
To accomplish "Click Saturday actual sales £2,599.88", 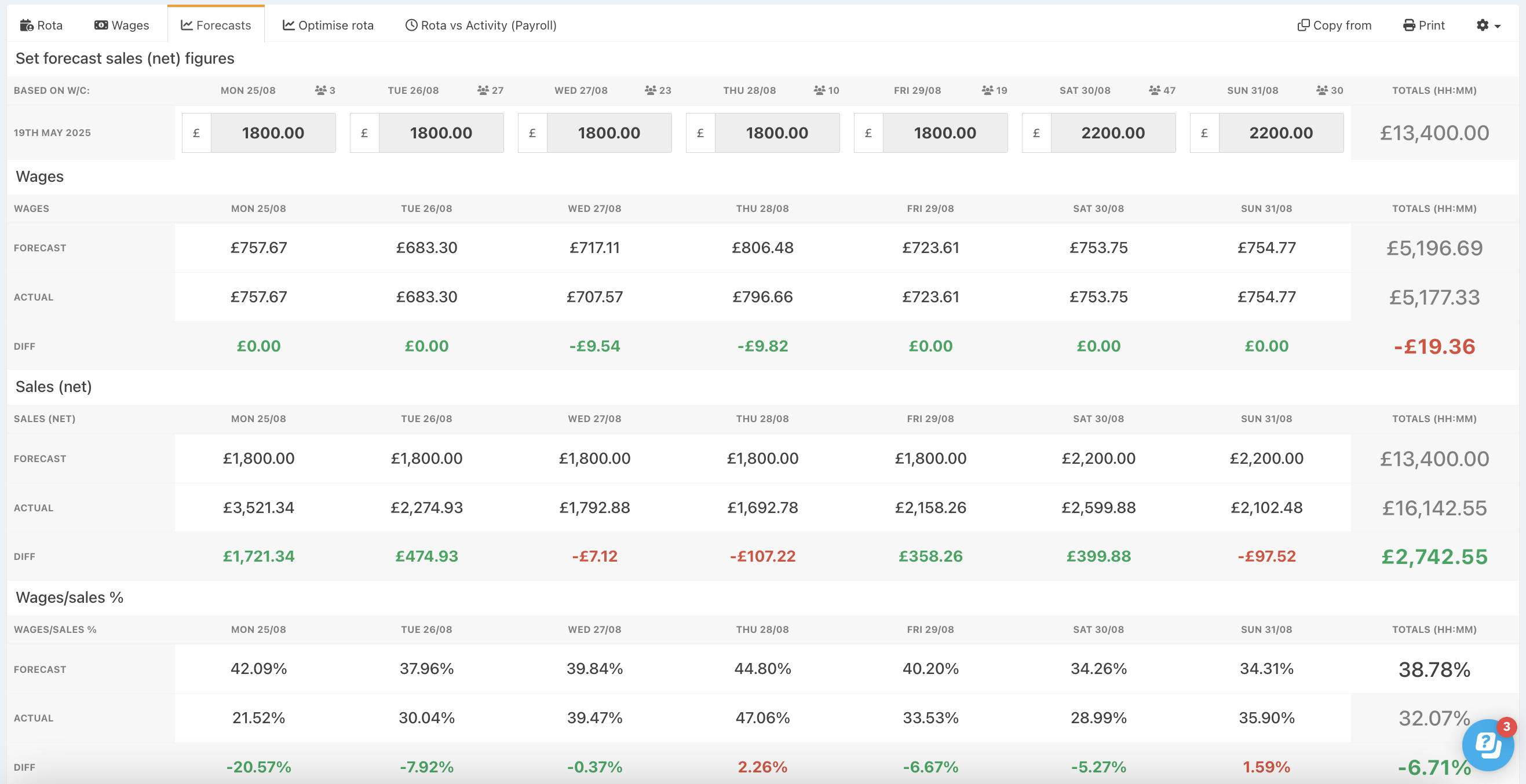I will point(1098,507).
